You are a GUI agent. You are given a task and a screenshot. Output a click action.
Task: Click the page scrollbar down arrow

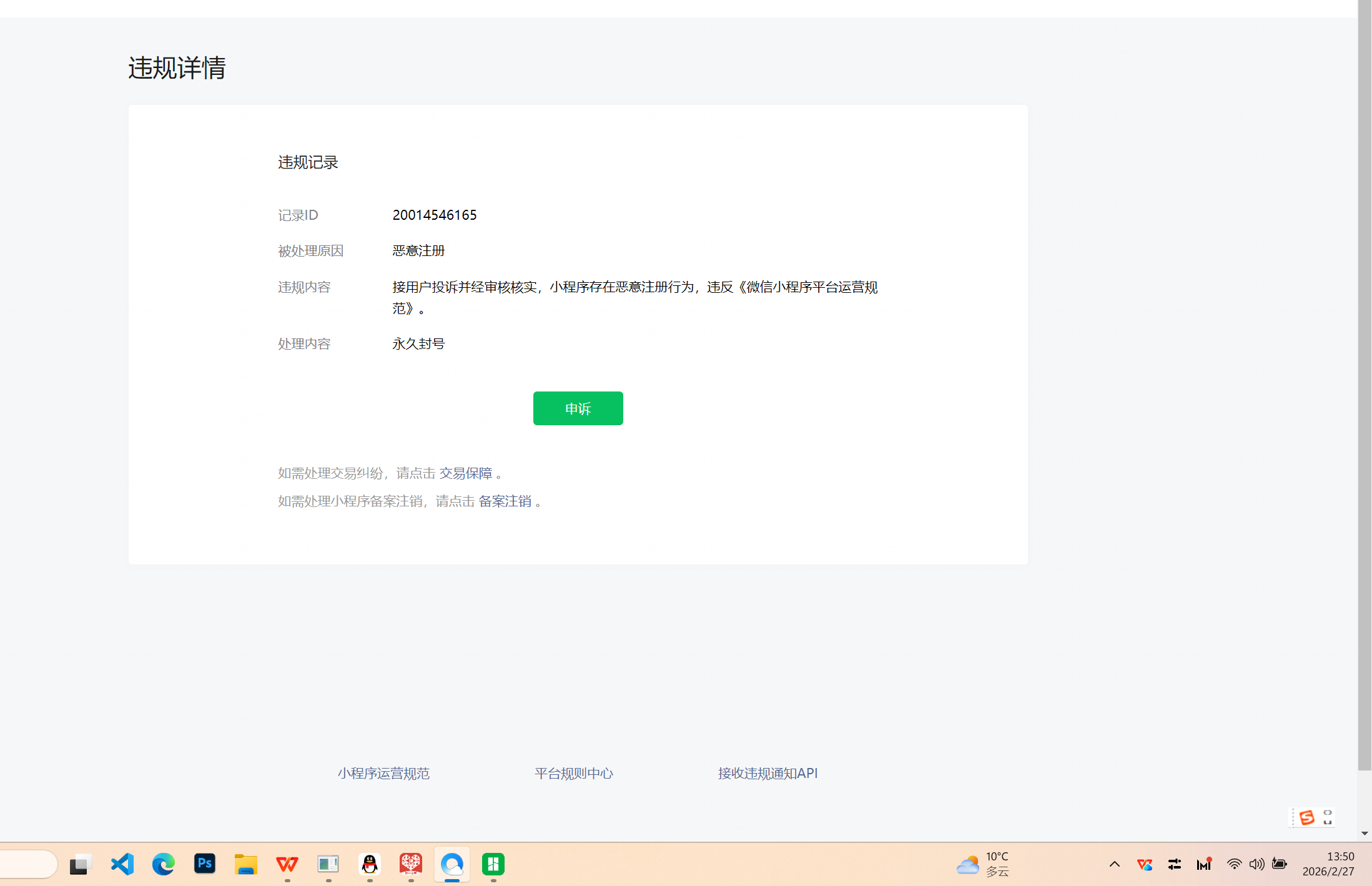point(1365,834)
